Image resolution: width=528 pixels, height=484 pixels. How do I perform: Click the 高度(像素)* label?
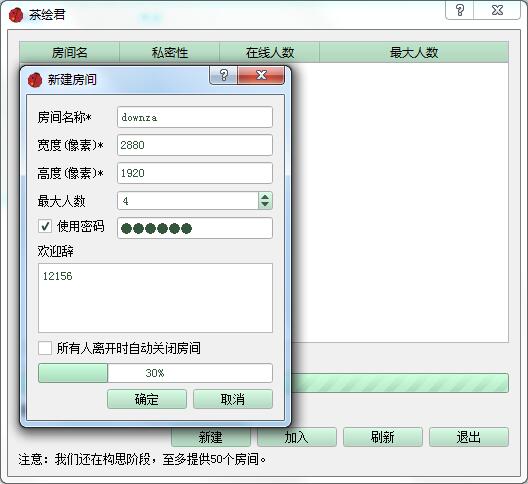[x=70, y=173]
